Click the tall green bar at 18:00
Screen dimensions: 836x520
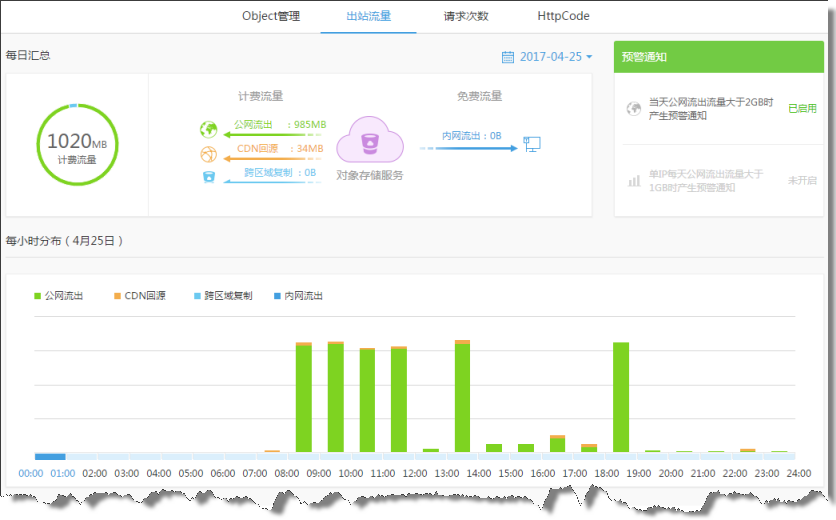click(621, 396)
